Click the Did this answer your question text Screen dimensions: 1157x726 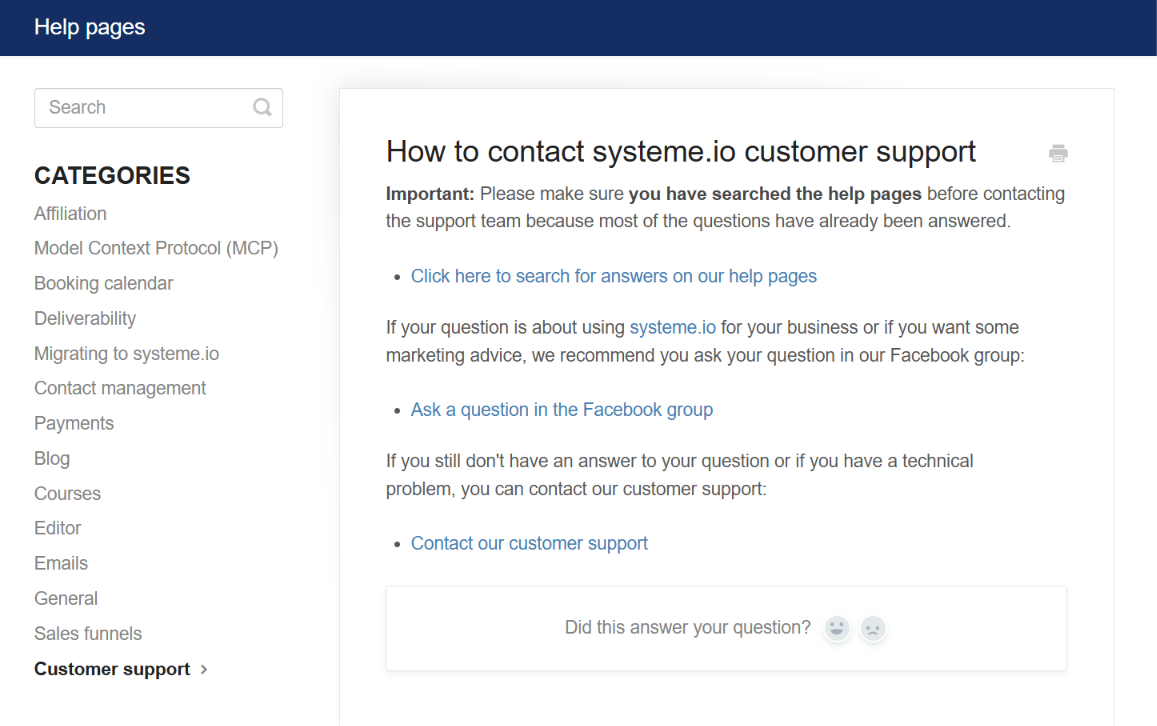pos(687,628)
